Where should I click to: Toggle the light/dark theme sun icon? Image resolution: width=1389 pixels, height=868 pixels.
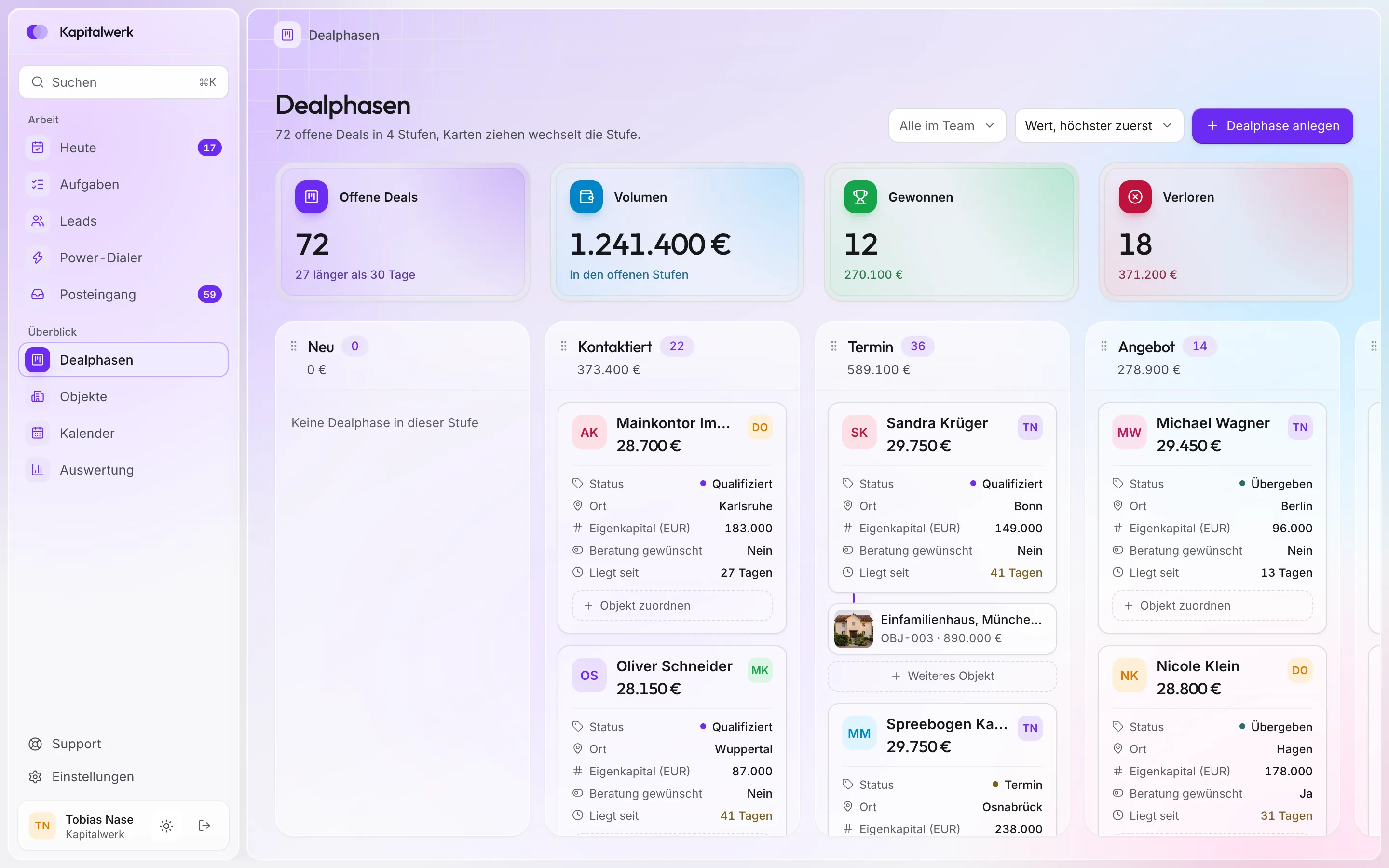click(x=166, y=826)
